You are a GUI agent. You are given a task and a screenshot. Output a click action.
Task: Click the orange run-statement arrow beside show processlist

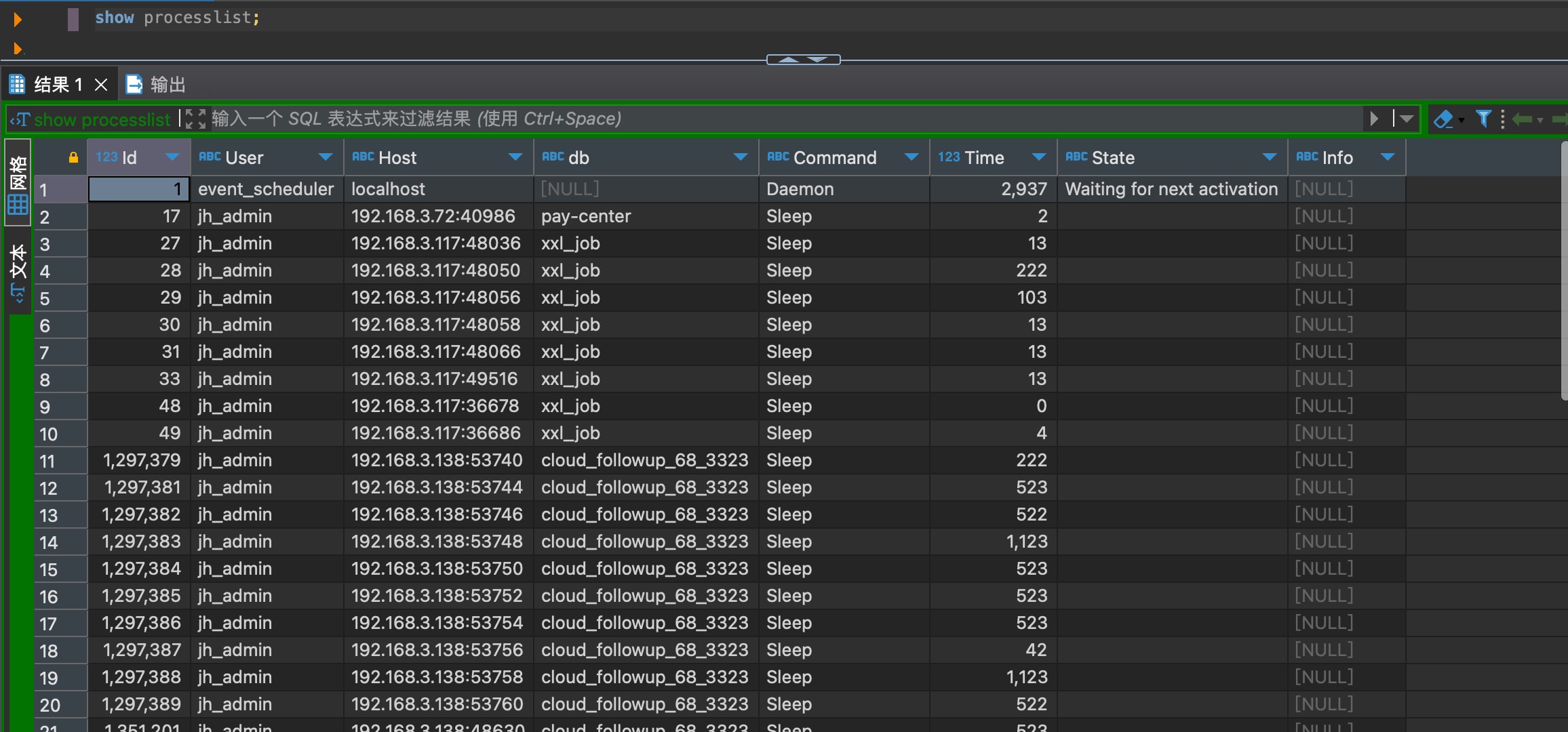click(x=18, y=19)
